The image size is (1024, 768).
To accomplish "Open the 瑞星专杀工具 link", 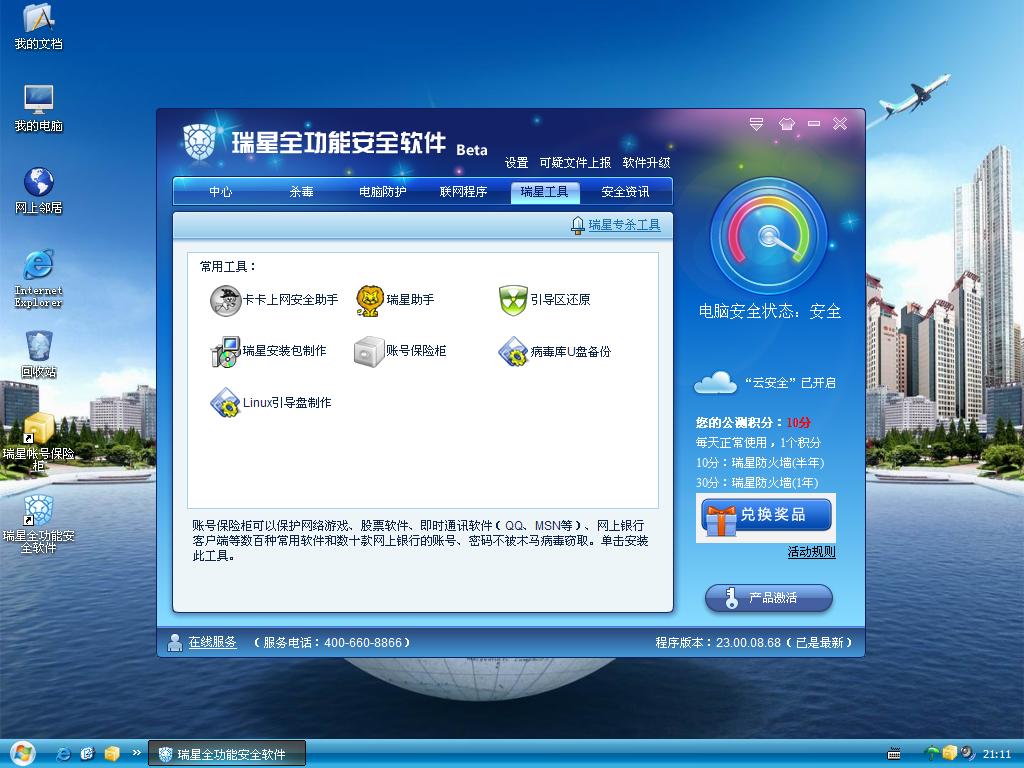I will coord(624,225).
